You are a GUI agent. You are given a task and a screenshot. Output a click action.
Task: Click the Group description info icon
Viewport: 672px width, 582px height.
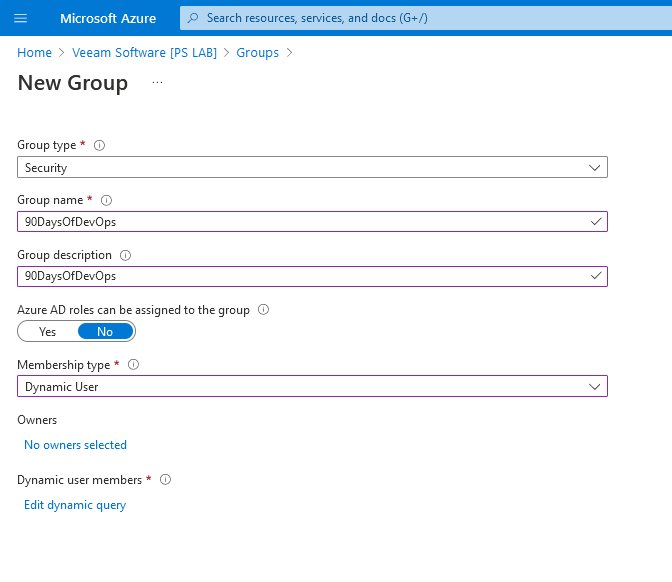click(x=125, y=255)
